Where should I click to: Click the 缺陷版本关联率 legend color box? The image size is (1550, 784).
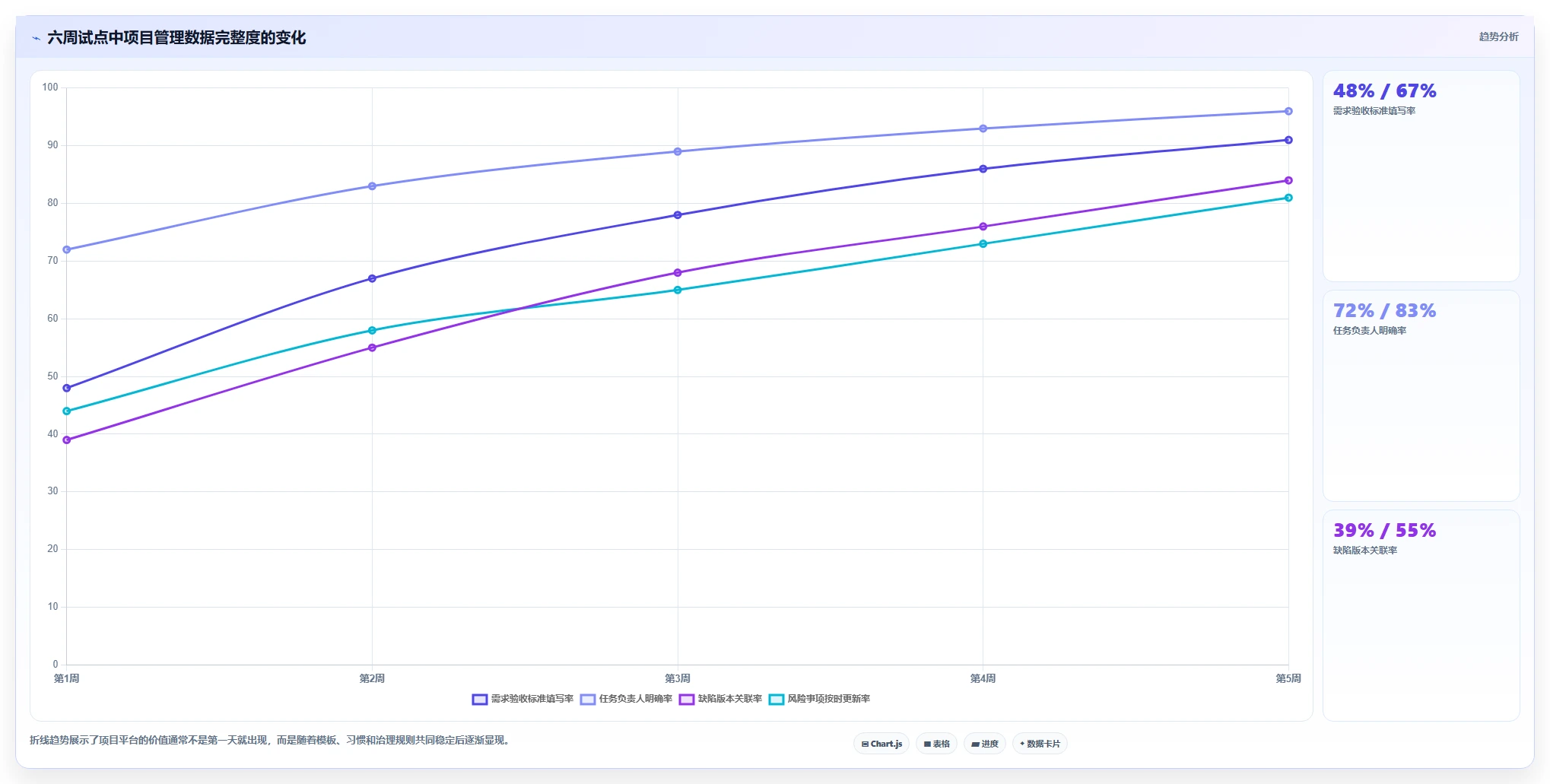[687, 700]
